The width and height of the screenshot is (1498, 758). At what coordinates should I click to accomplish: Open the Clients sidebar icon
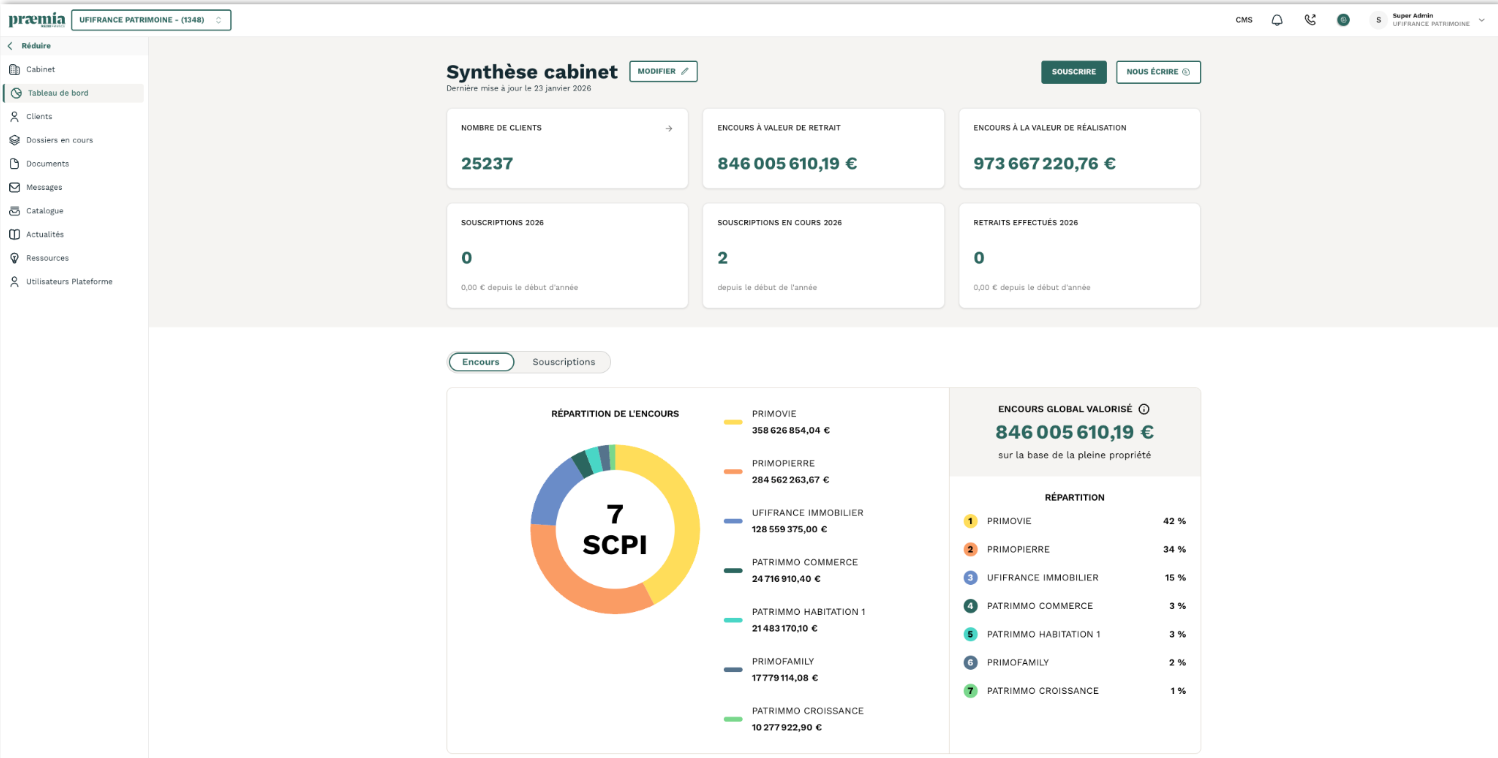tap(14, 117)
